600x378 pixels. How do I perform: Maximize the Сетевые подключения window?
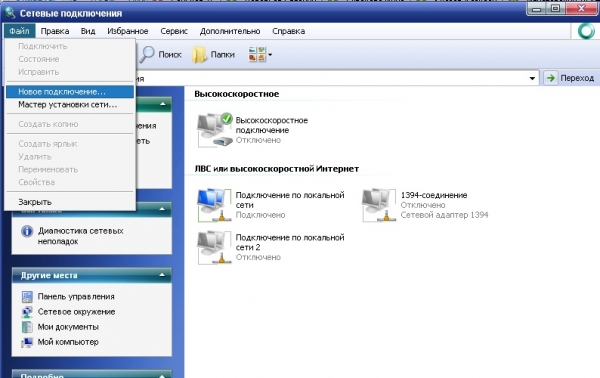point(555,8)
